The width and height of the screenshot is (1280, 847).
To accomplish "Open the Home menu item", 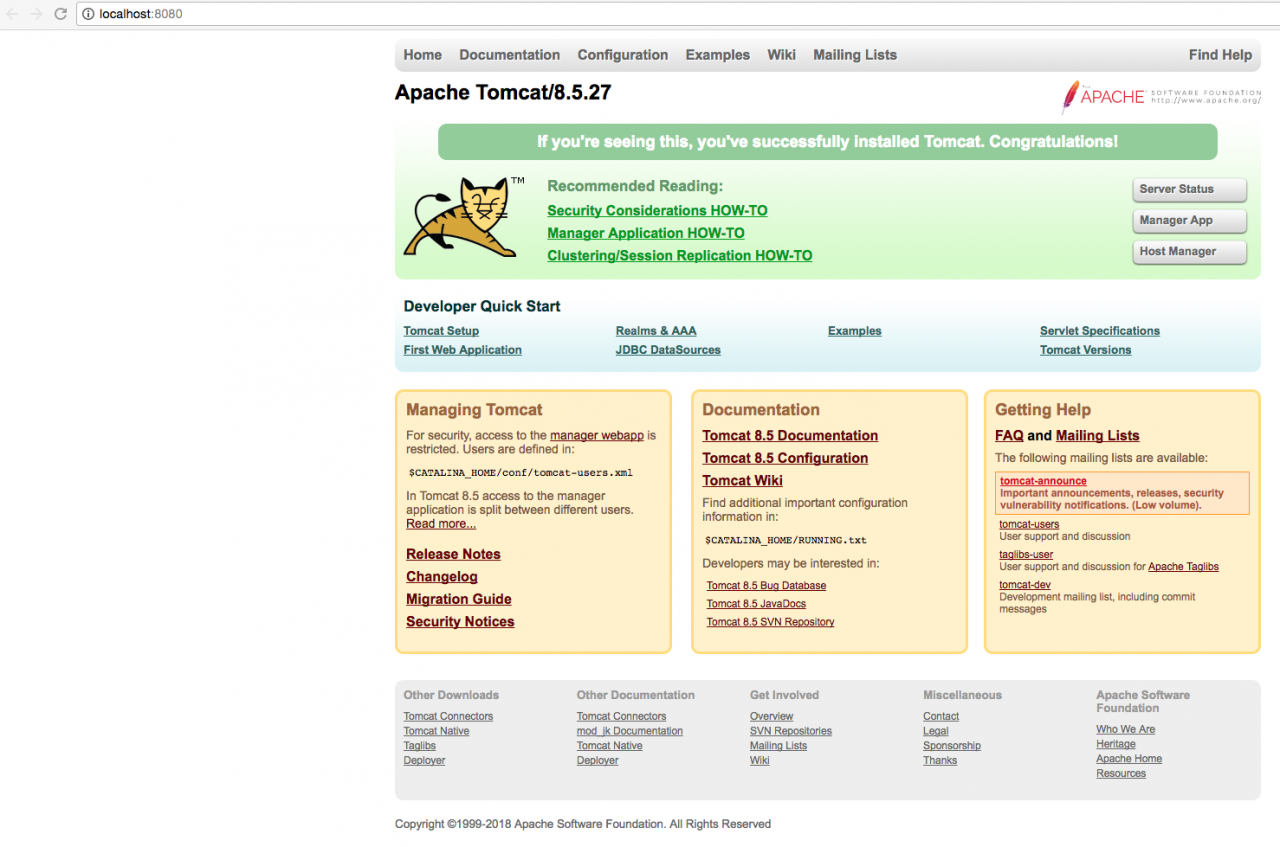I will (x=422, y=55).
